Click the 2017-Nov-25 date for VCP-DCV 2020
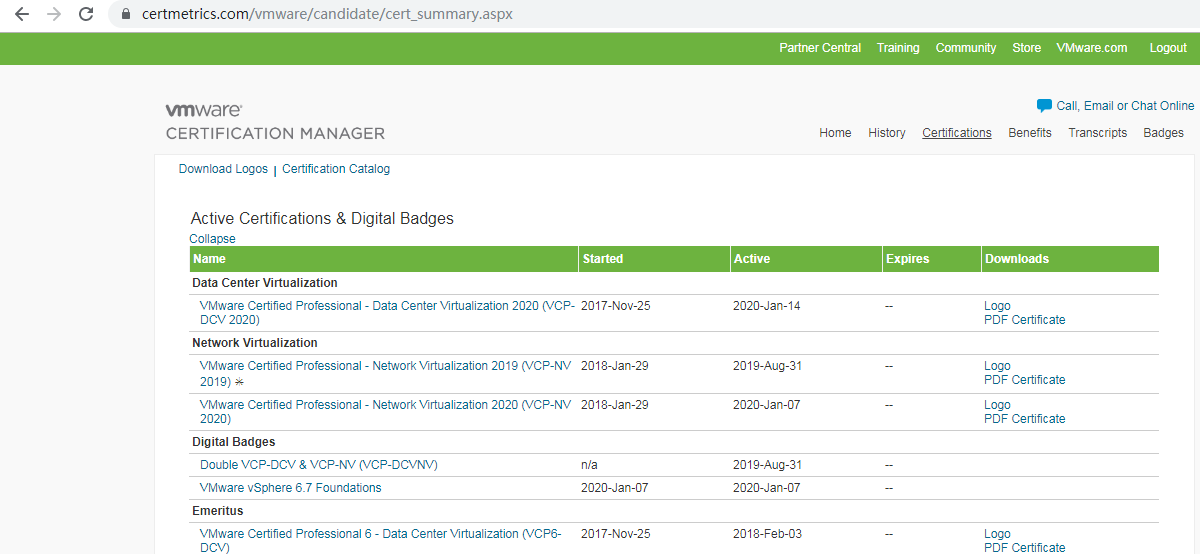This screenshot has width=1200, height=554. 615,306
